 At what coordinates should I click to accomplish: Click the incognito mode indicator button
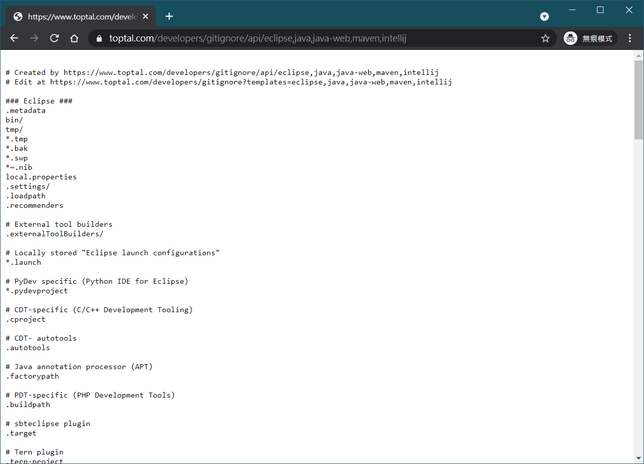589,38
